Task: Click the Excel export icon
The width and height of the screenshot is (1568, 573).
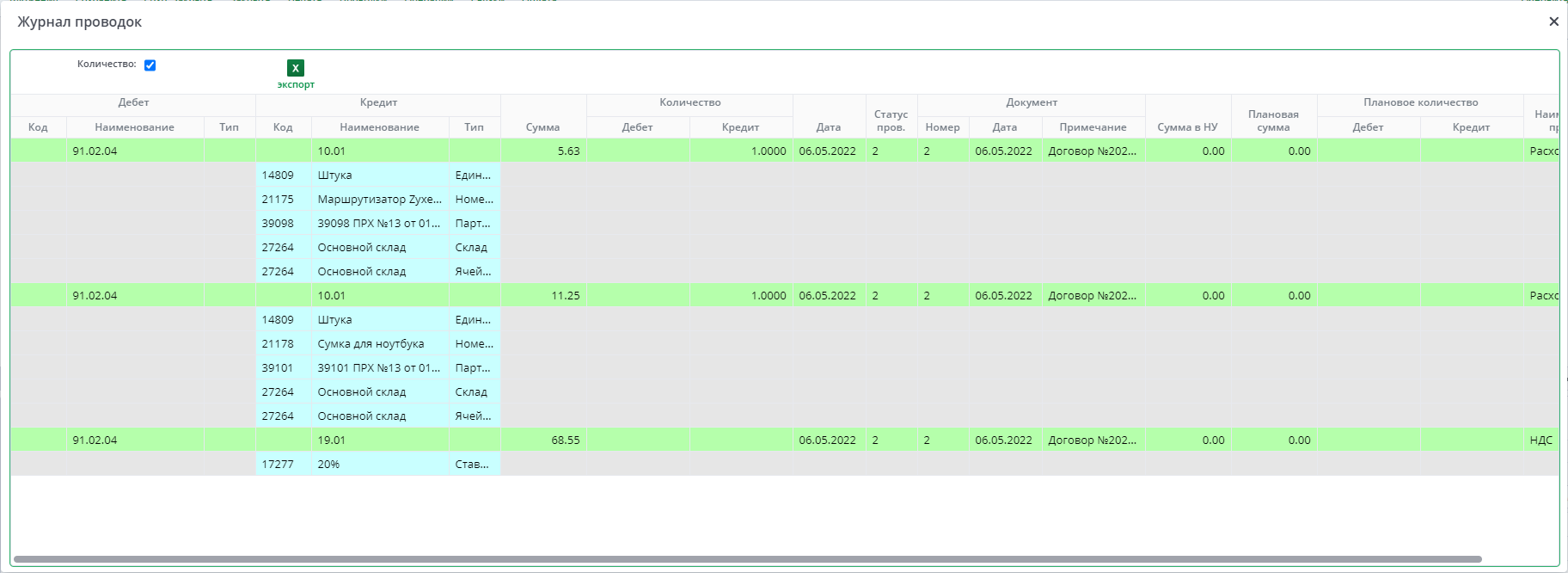Action: pyautogui.click(x=295, y=68)
